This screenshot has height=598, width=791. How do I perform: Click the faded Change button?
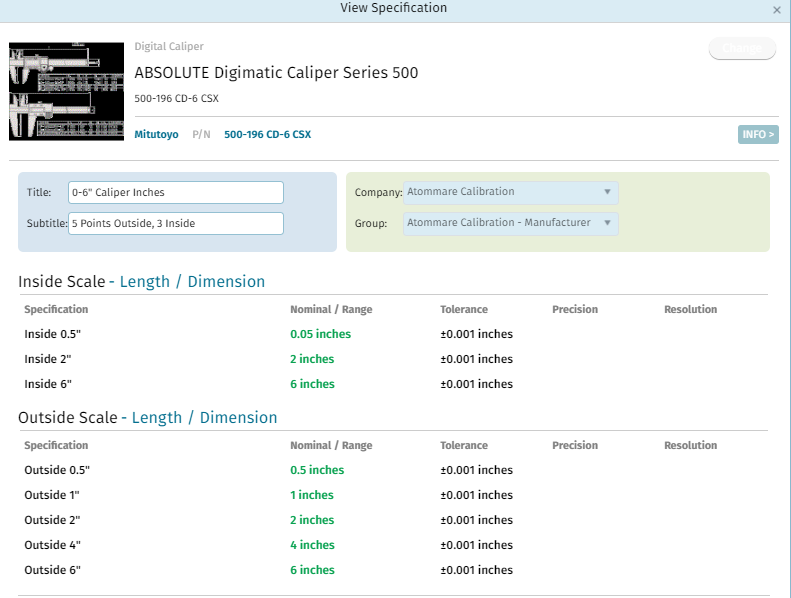click(742, 48)
